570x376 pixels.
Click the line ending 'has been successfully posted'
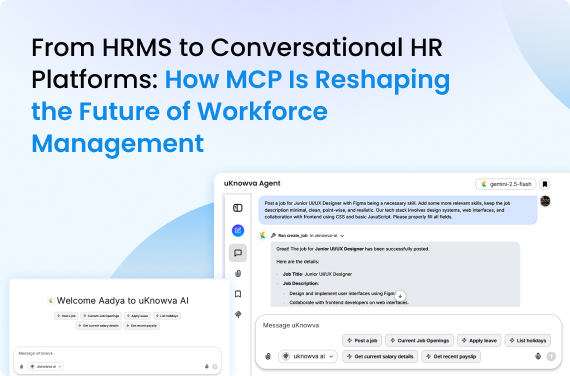click(x=352, y=249)
